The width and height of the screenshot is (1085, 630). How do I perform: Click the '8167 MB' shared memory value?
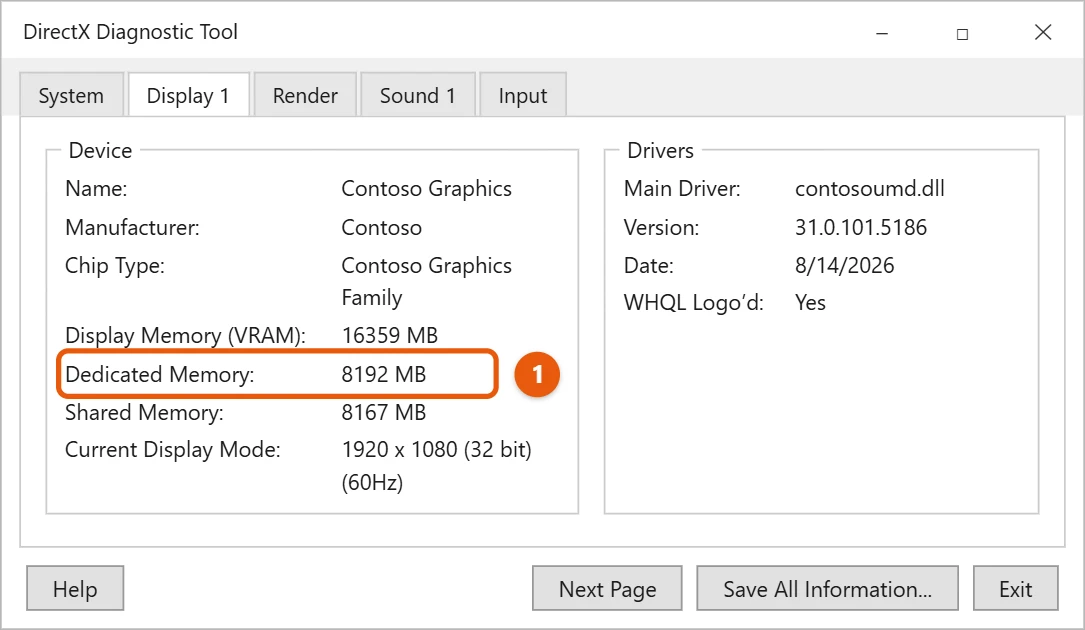click(383, 412)
